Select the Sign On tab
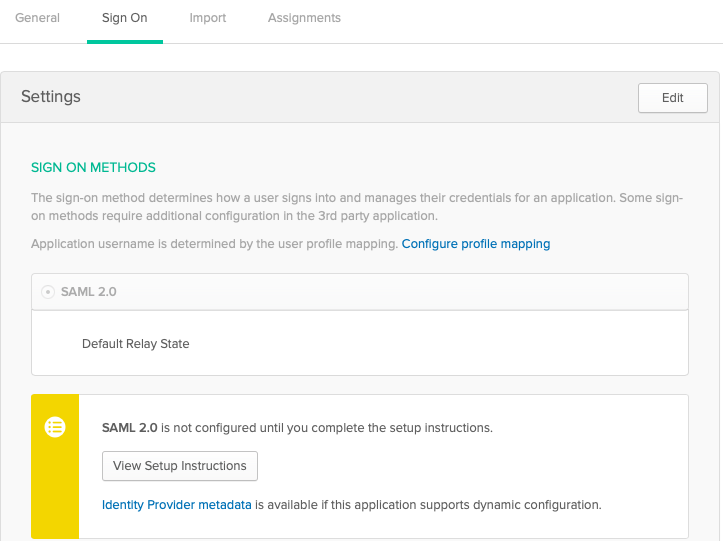Viewport: 723px width, 541px height. click(x=124, y=18)
